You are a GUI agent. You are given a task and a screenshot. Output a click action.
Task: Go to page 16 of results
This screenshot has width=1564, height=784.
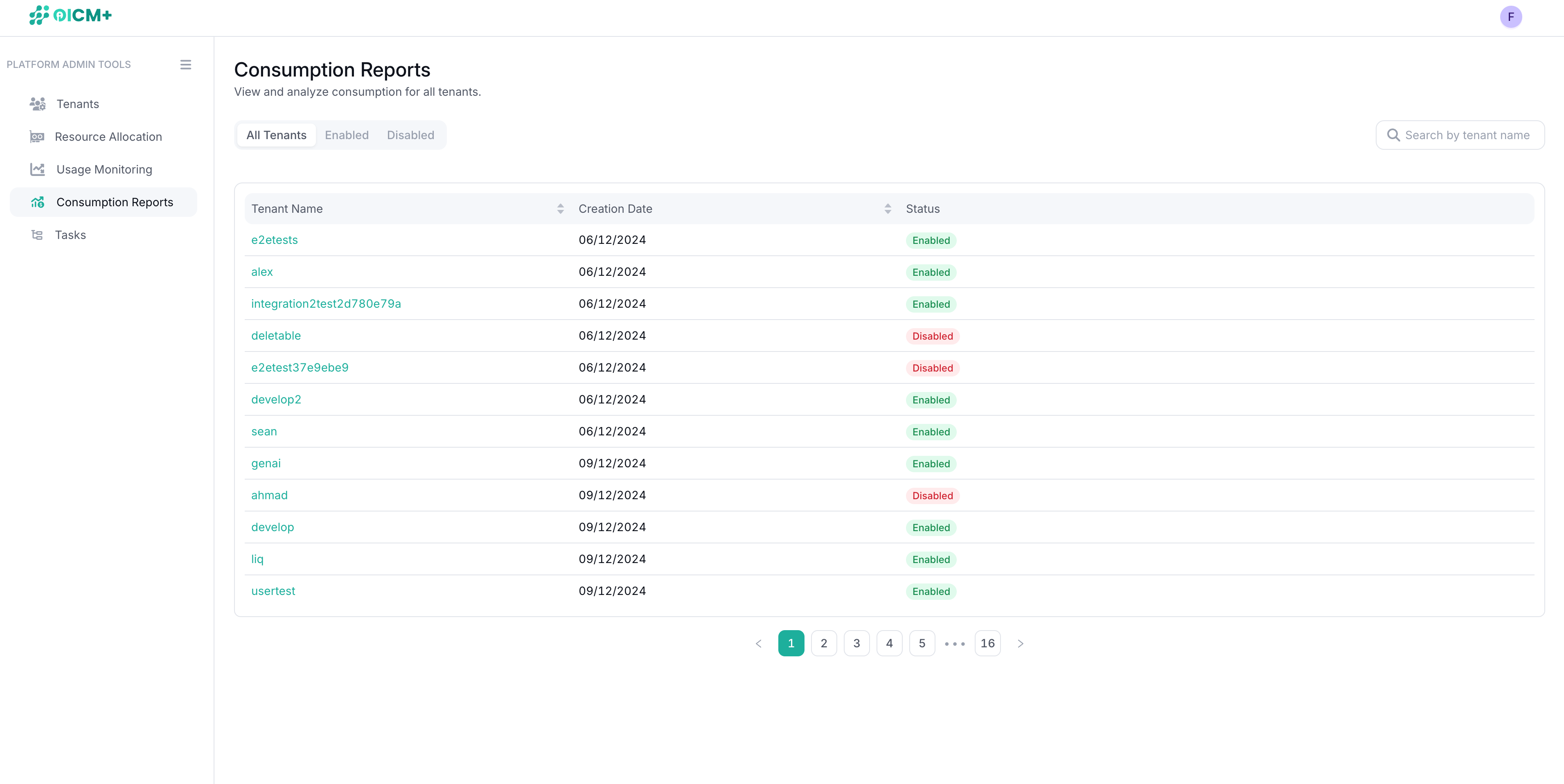pyautogui.click(x=987, y=643)
